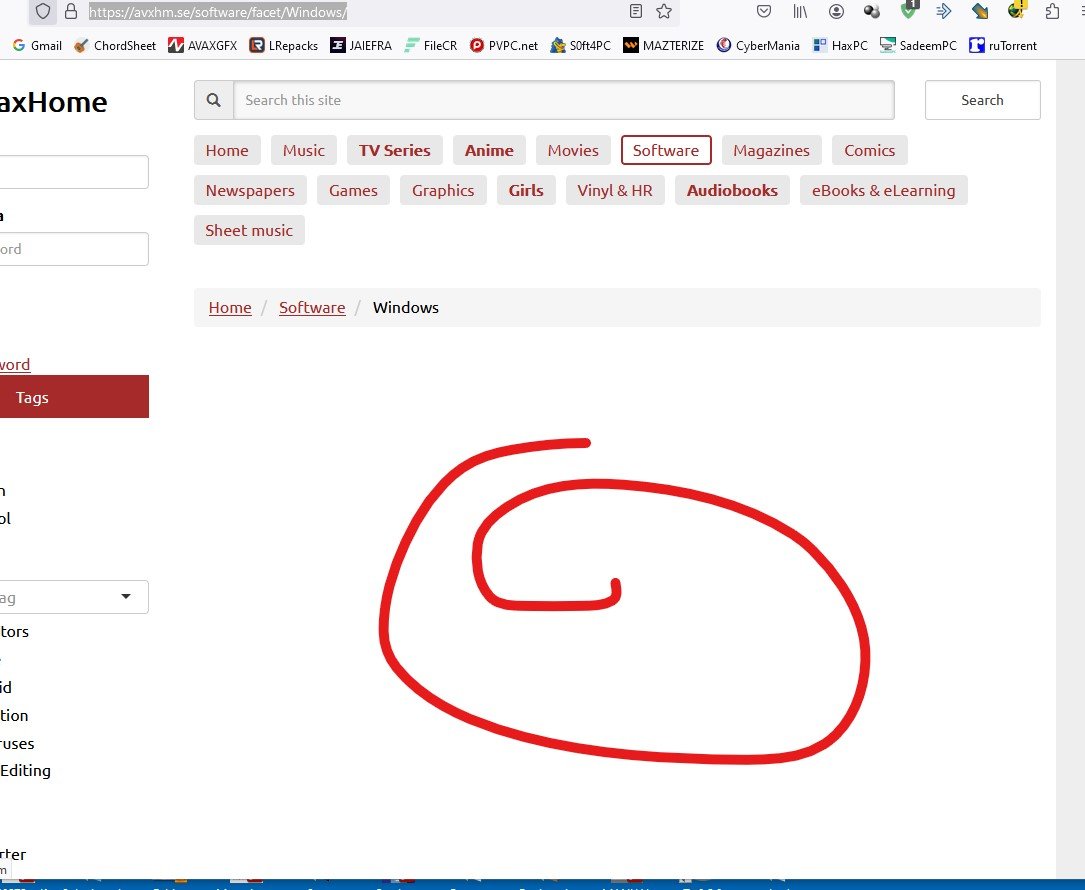Click the Home breadcrumb link
The width and height of the screenshot is (1085, 890).
(x=230, y=307)
